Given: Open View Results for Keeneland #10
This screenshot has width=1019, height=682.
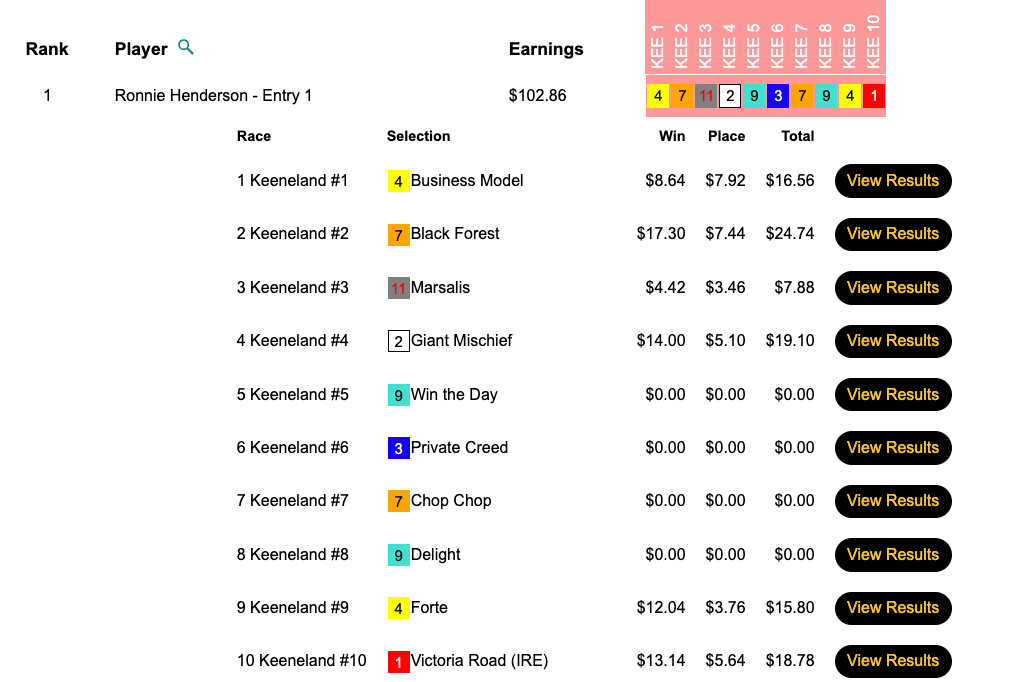Looking at the screenshot, I should point(892,661).
